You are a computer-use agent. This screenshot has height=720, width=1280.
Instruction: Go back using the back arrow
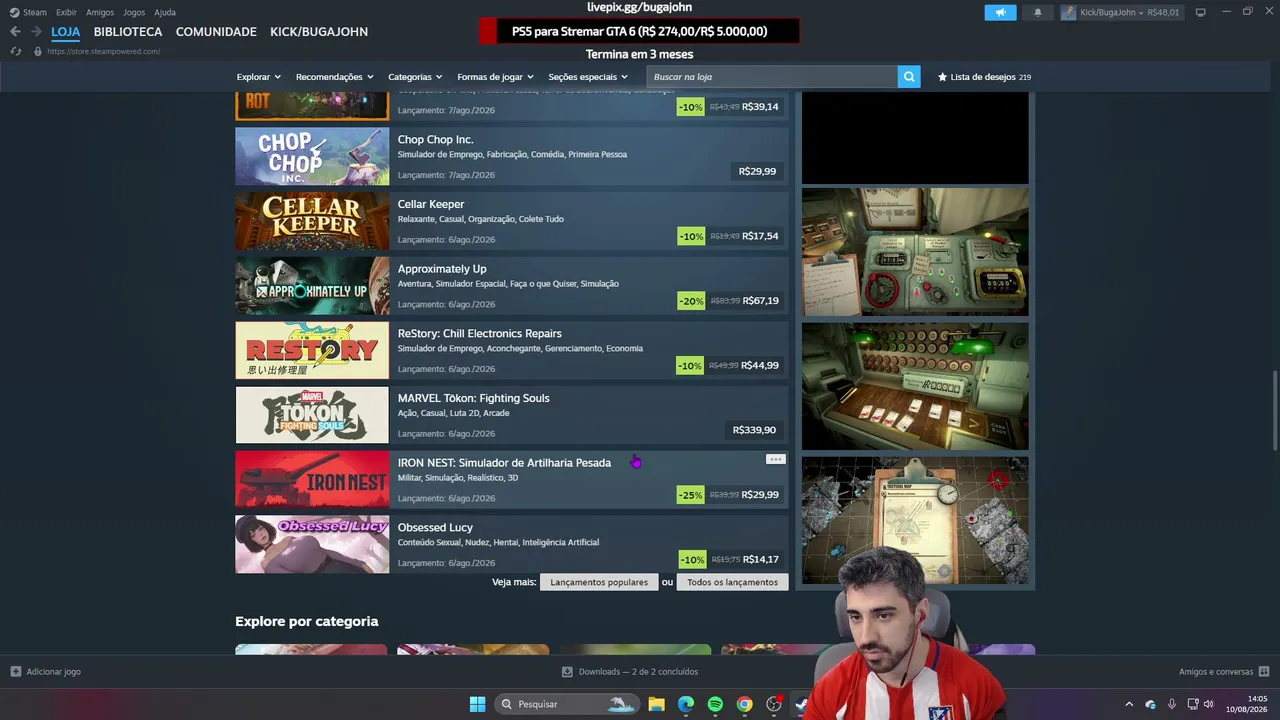pyautogui.click(x=15, y=32)
